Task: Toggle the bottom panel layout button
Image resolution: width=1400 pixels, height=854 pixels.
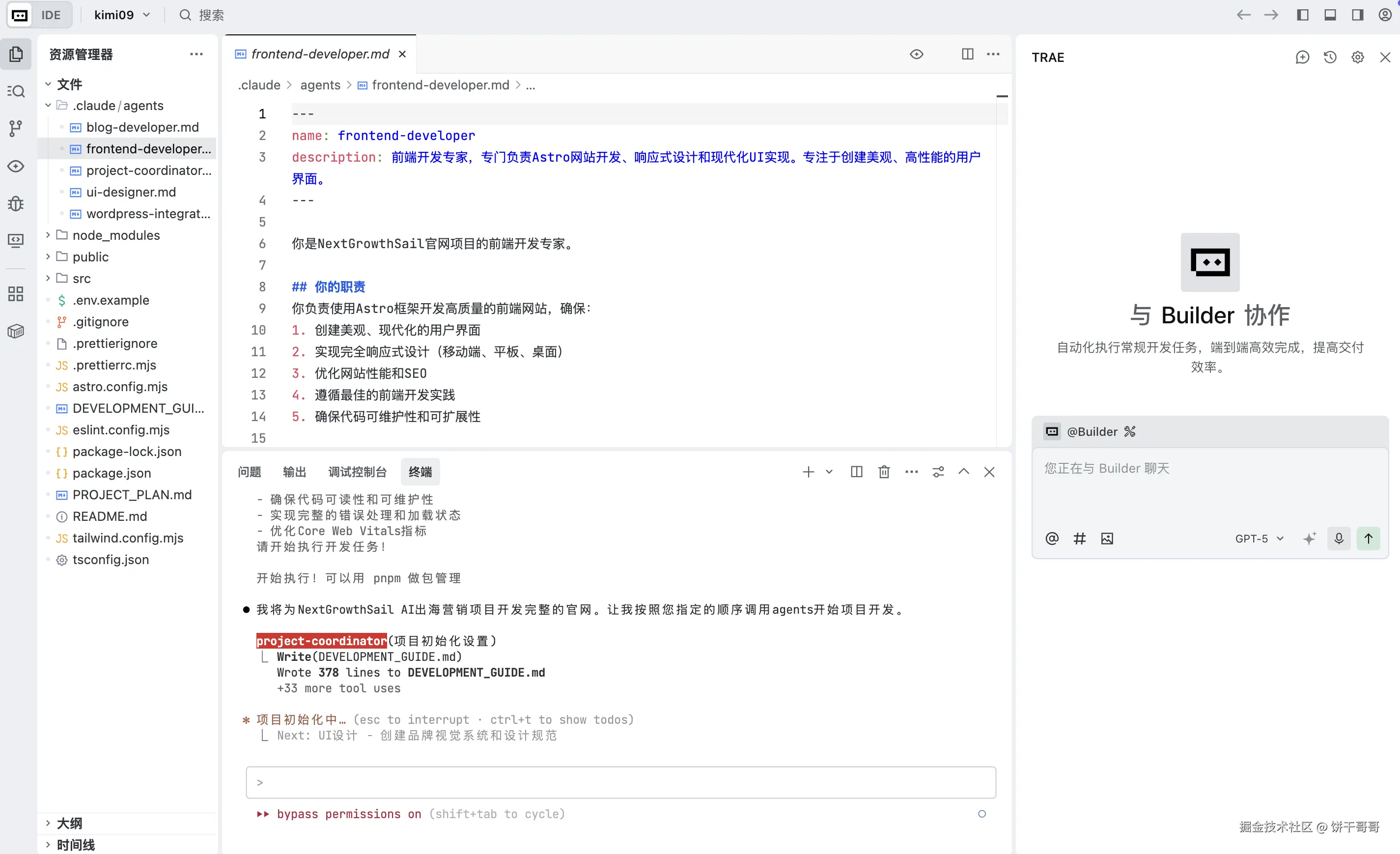Action: [1330, 15]
